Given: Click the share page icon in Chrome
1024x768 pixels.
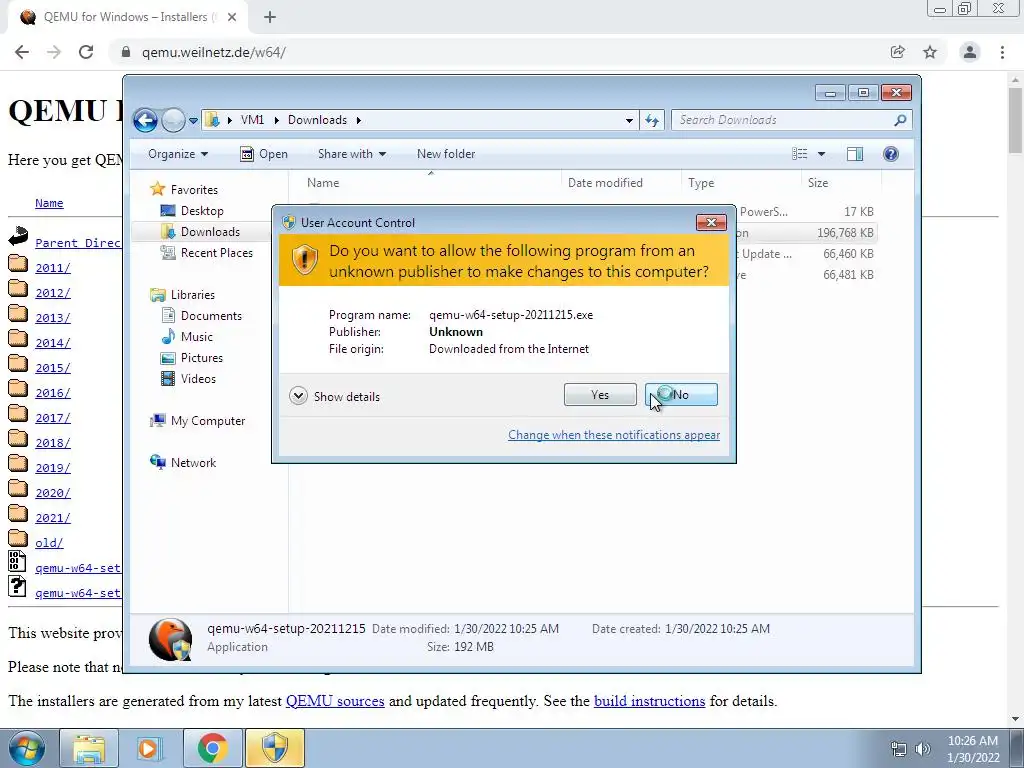Looking at the screenshot, I should (898, 52).
